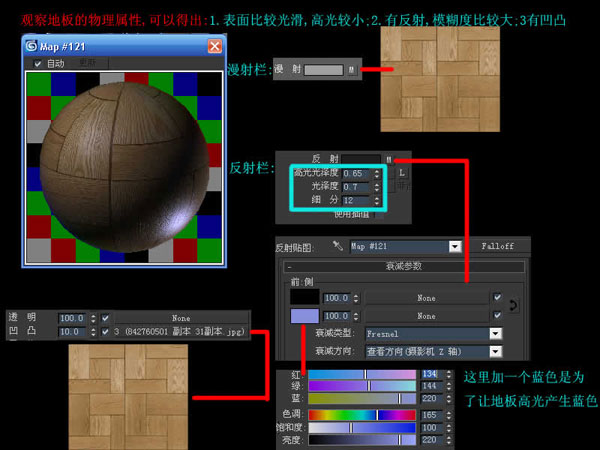600x450 pixels.
Task: Open the falloff direction dropdown
Action: point(494,351)
